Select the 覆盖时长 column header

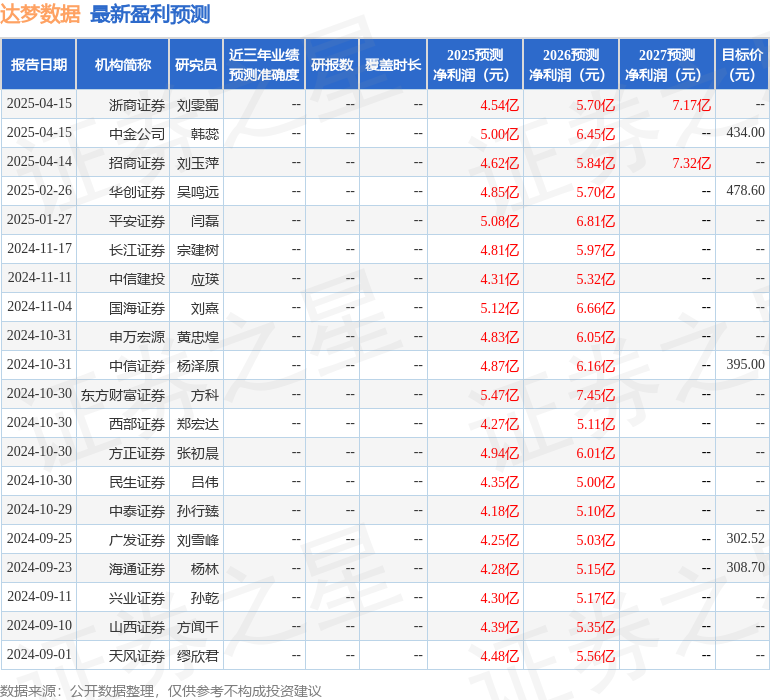pos(393,65)
